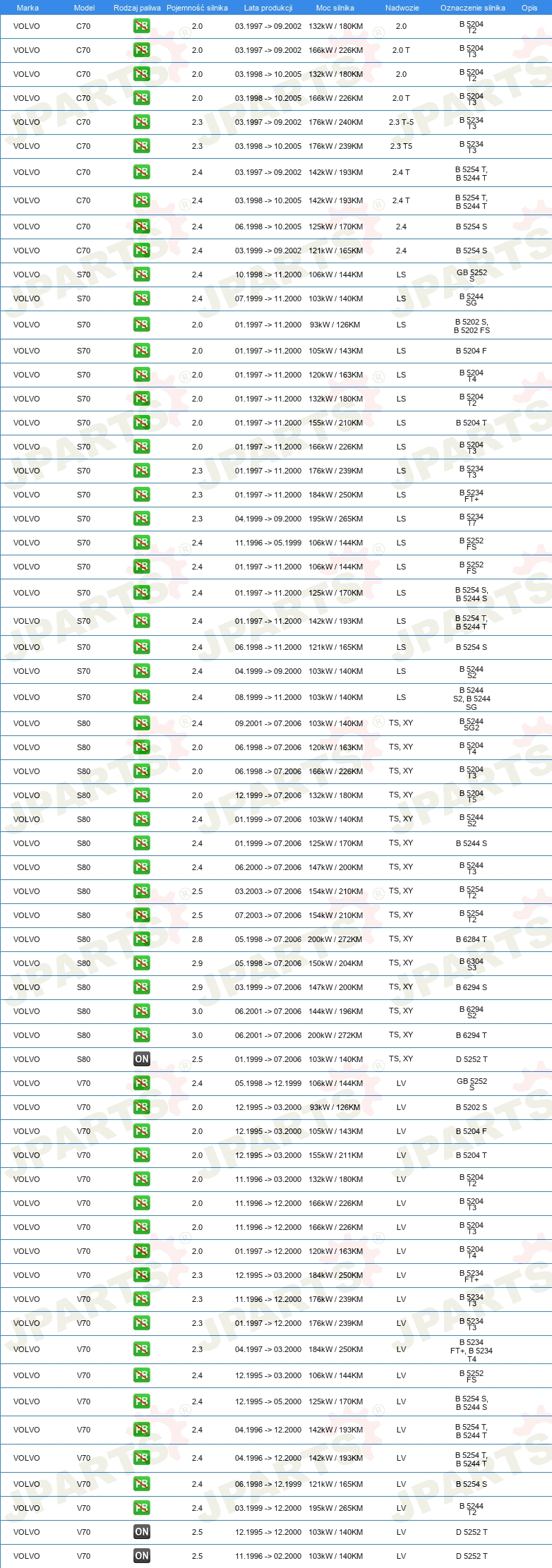The height and width of the screenshot is (1568, 552).
Task: Select the '06.2000 -> 07.2006' production years cell
Action: [x=268, y=867]
